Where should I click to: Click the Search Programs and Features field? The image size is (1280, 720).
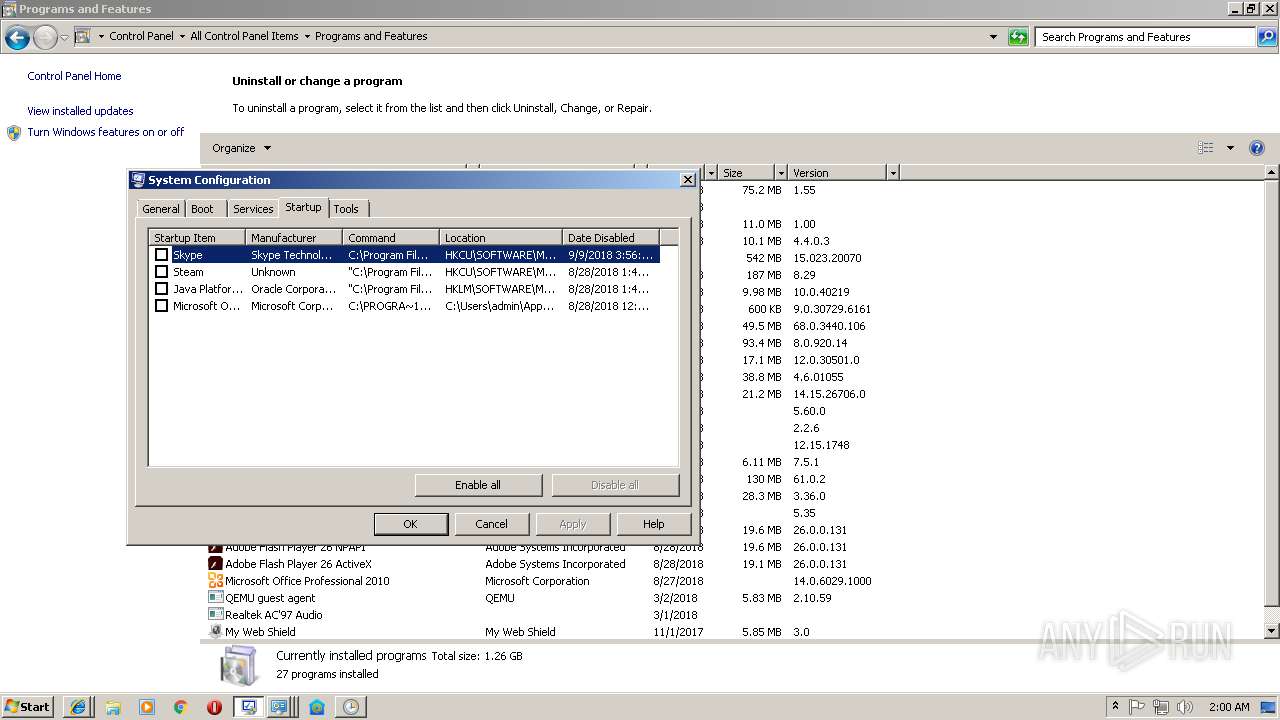1145,37
